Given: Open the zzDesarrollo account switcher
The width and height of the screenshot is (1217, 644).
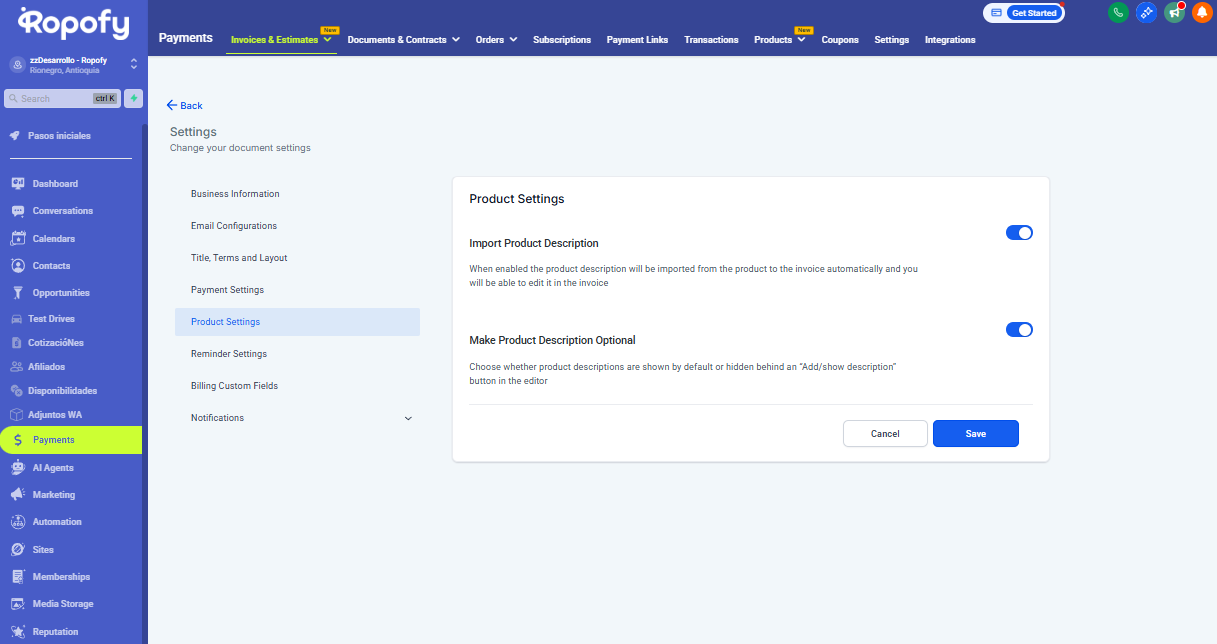Looking at the screenshot, I should coord(74,64).
